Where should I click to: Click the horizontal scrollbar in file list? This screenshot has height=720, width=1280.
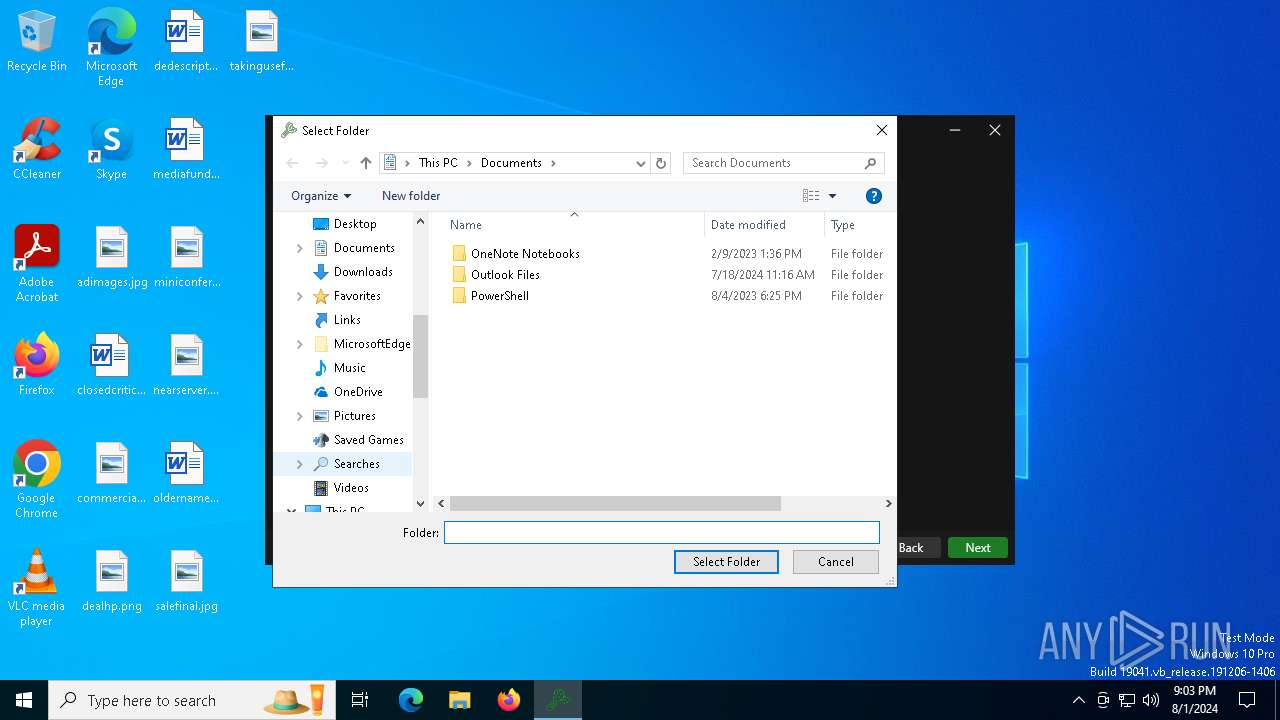tap(615, 504)
